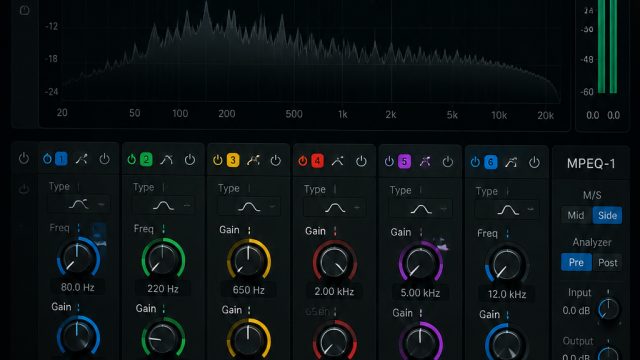Click the 2.00 kHz value field

(x=334, y=291)
